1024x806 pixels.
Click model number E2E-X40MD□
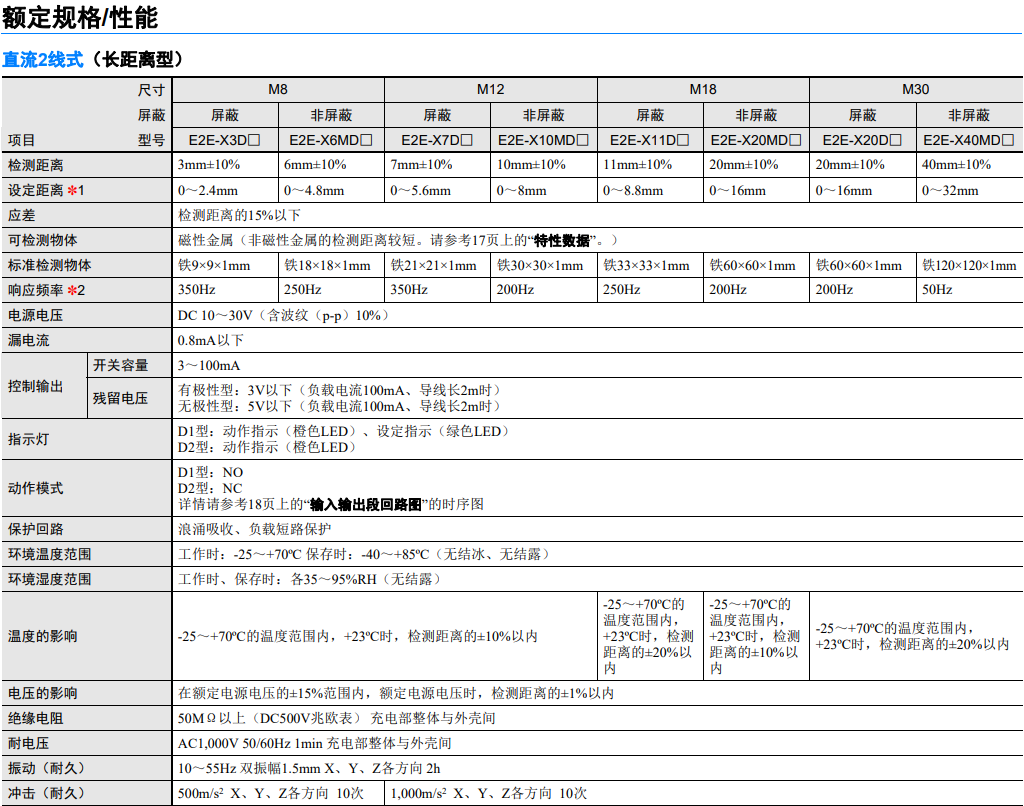(x=968, y=140)
